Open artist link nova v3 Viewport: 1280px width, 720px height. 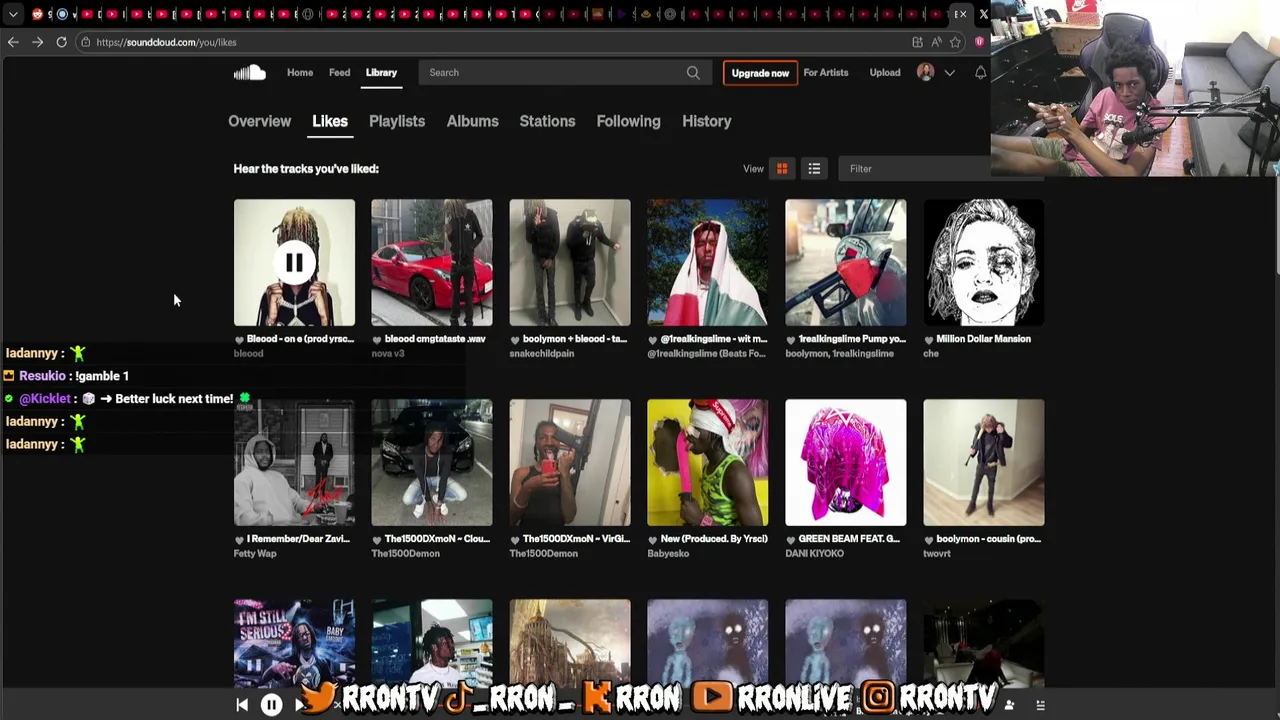point(388,354)
